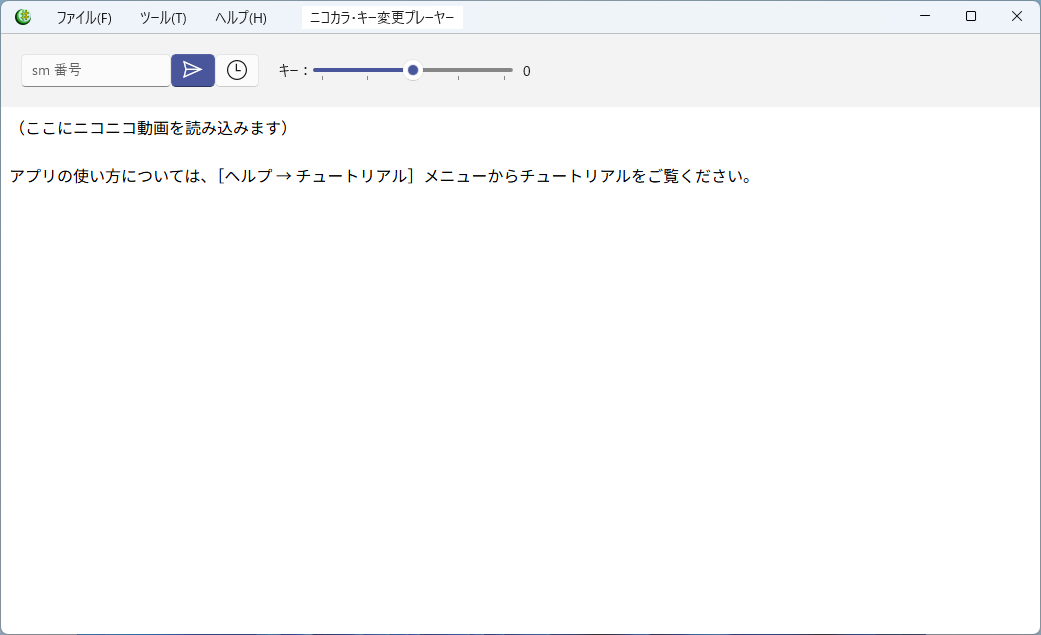Set key slider to its leftmost tick
1041x635 pixels.
[322, 71]
